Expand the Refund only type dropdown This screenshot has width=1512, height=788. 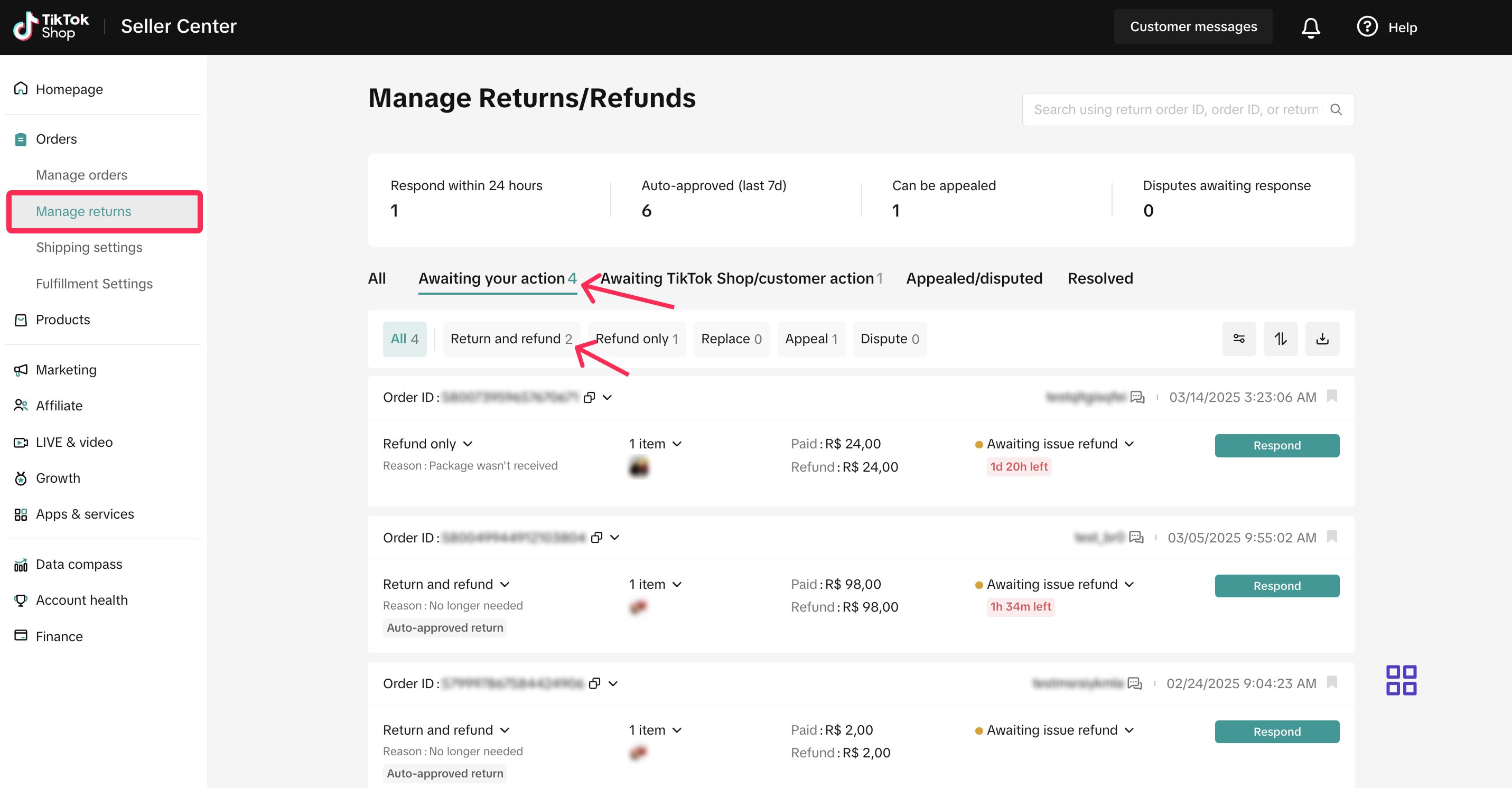tap(468, 444)
